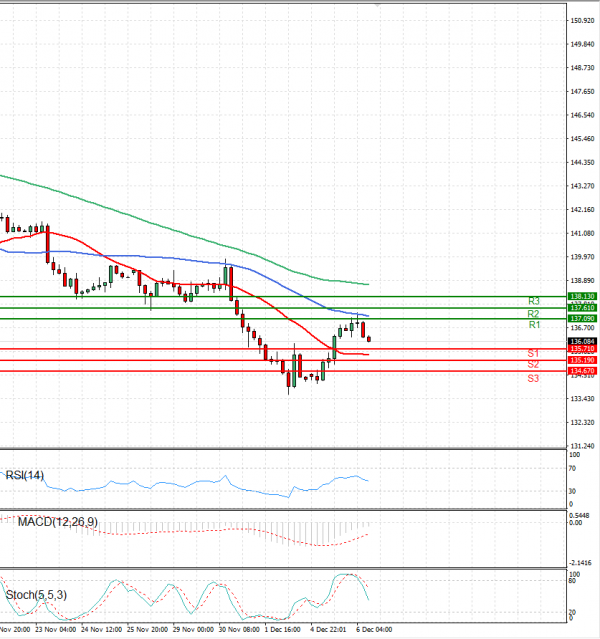
Task: Click the RSI scale value 30
Action: point(572,491)
